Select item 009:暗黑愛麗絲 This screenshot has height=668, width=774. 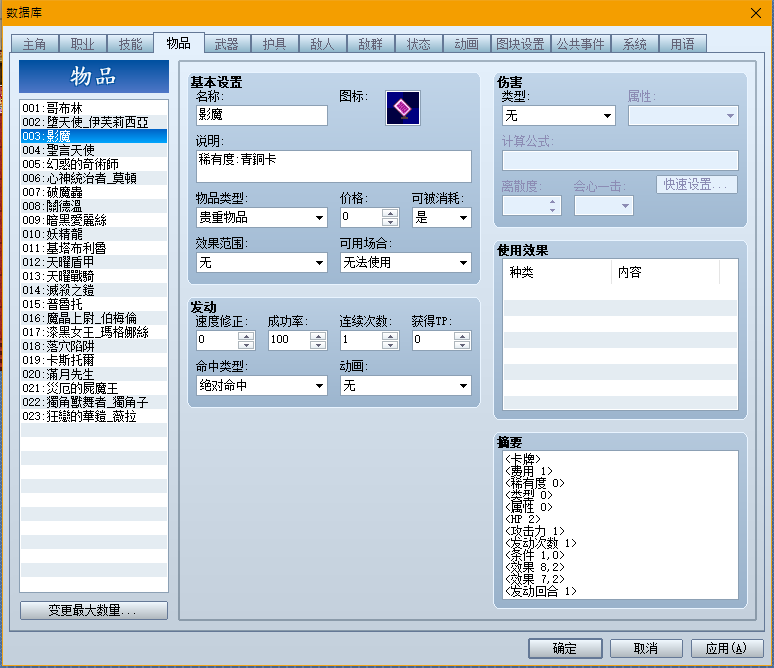pos(94,220)
